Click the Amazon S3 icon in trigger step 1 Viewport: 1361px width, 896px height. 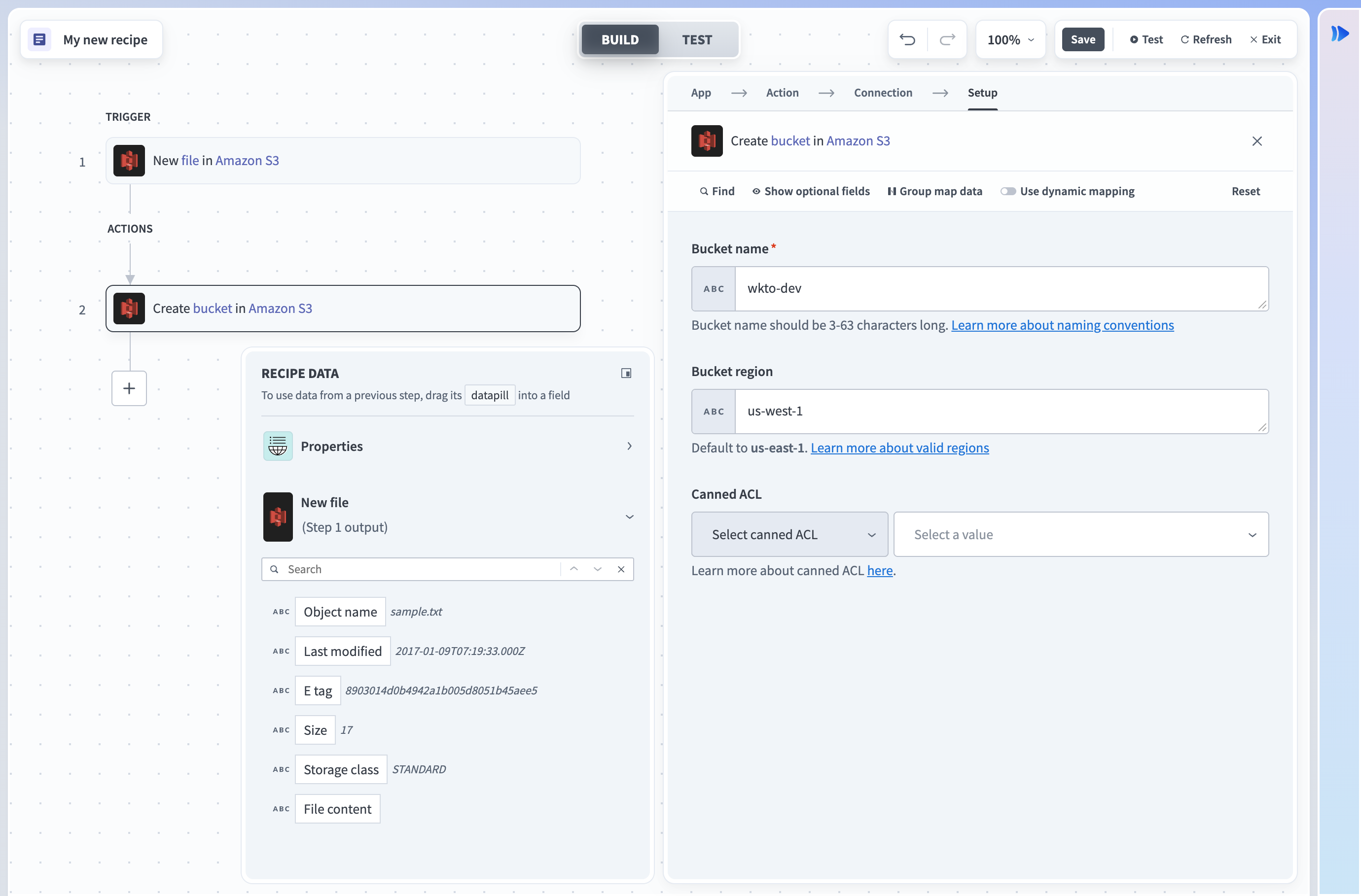[x=129, y=161]
